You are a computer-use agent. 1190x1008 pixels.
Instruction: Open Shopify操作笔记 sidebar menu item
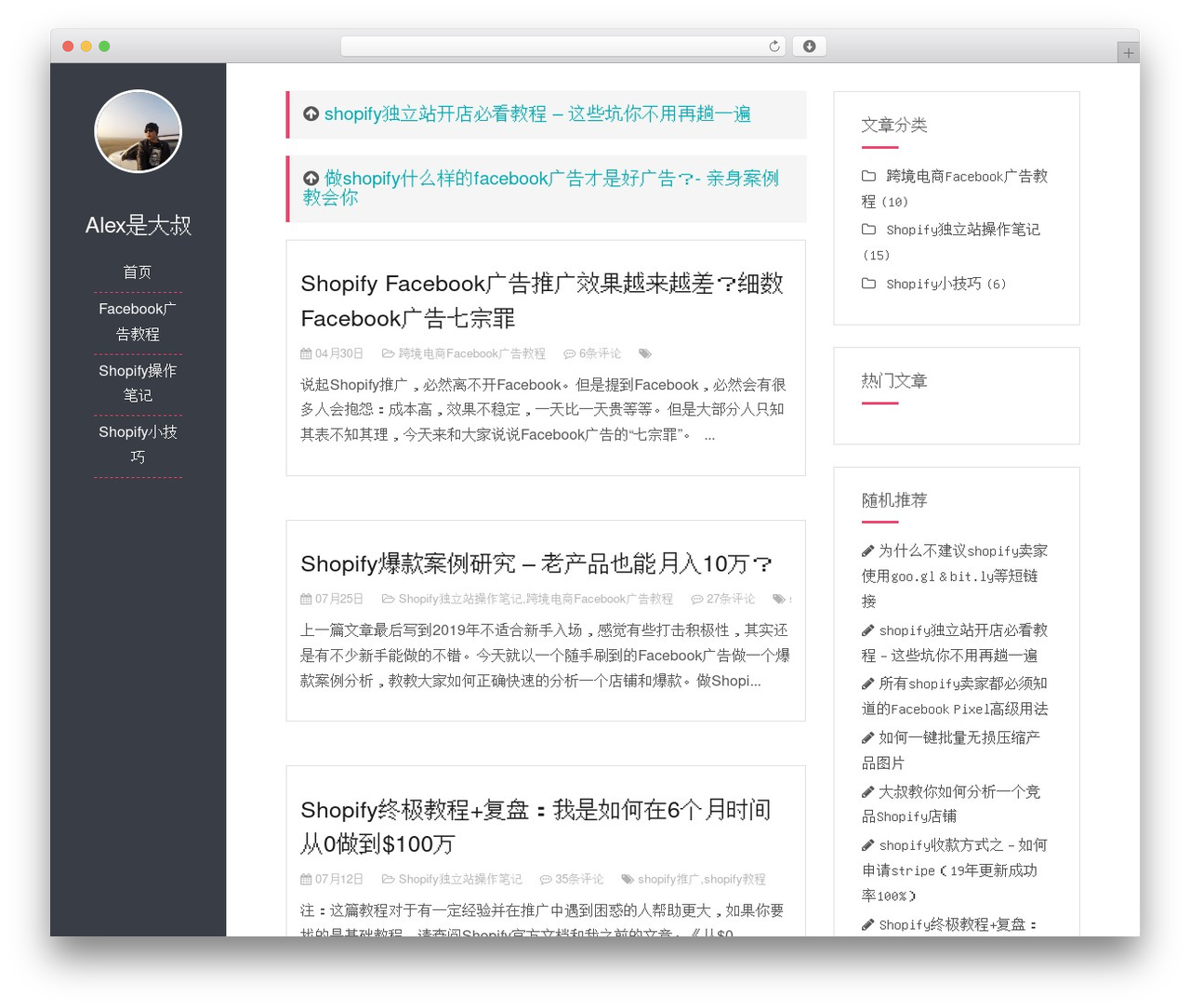pyautogui.click(x=138, y=382)
